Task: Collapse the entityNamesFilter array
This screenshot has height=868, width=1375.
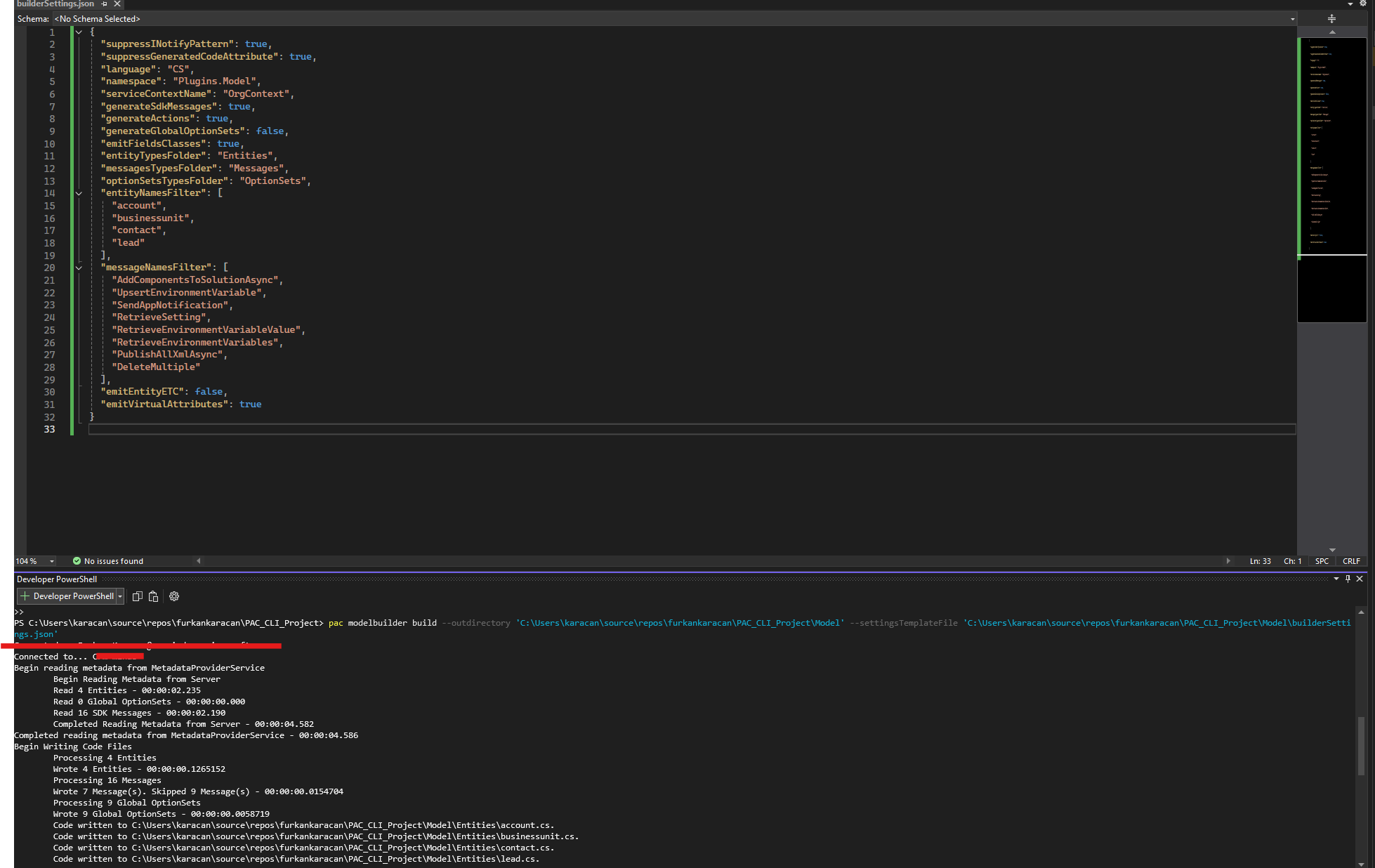Action: [x=78, y=193]
